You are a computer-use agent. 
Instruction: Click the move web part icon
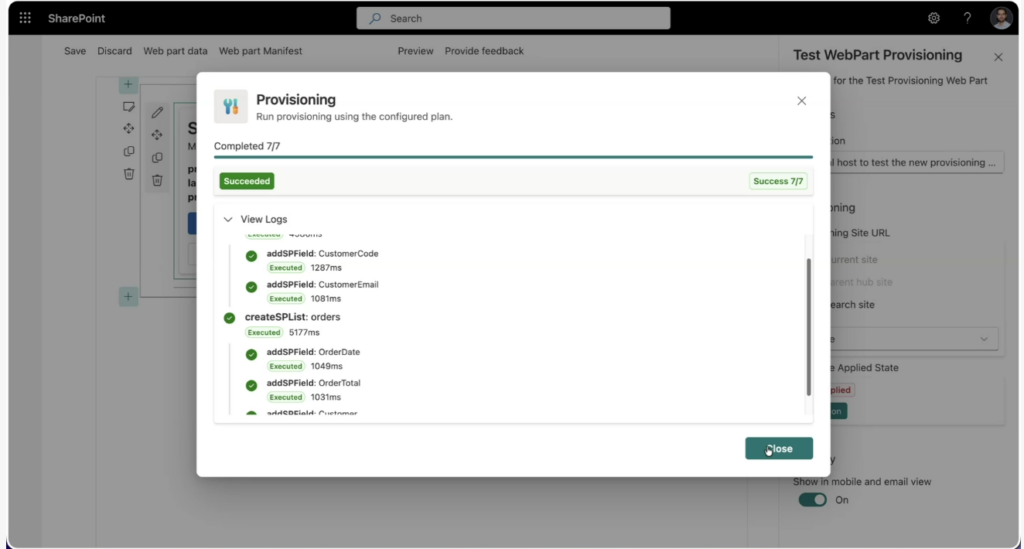[x=157, y=135]
